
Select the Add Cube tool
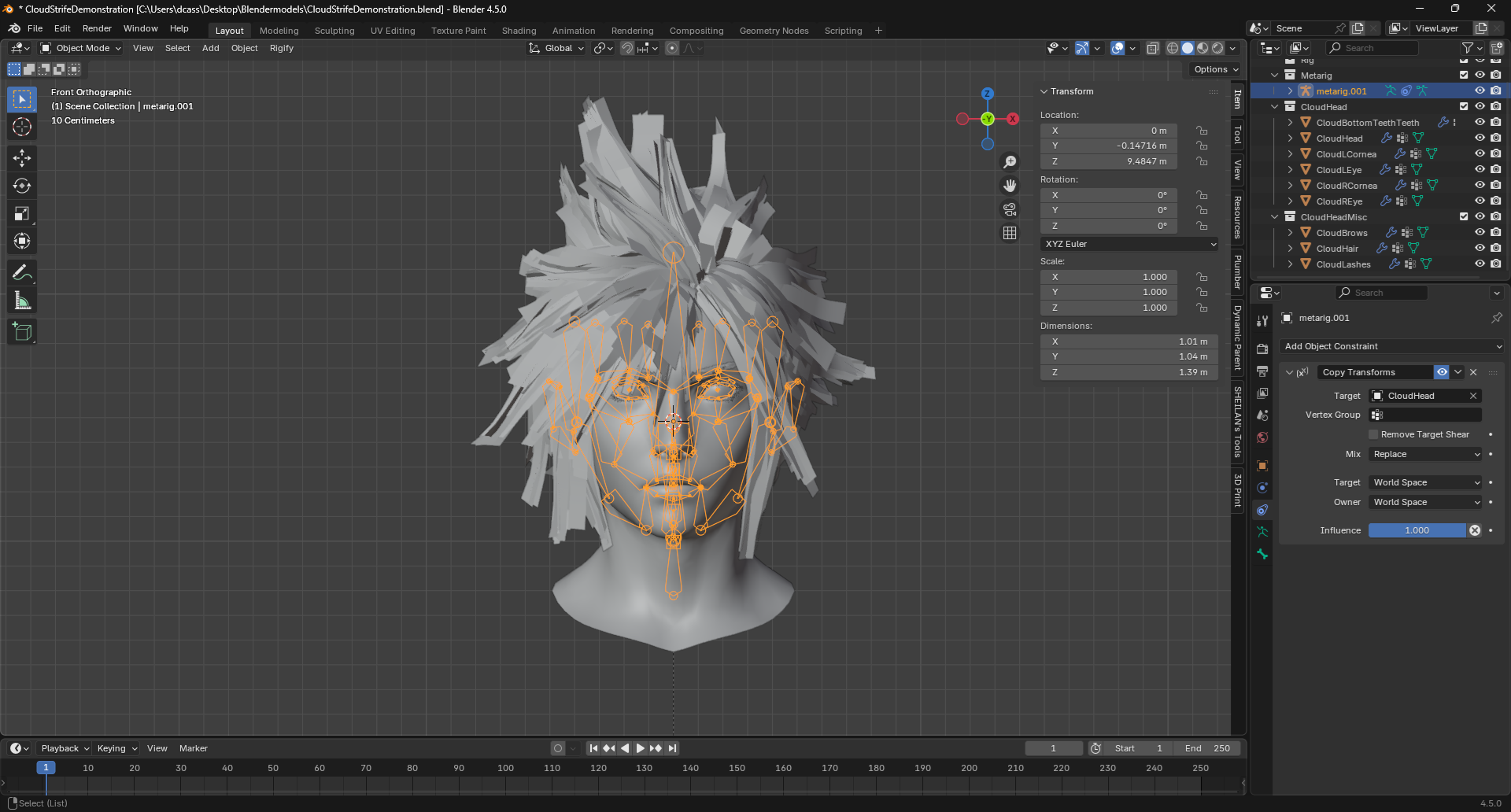tap(22, 332)
